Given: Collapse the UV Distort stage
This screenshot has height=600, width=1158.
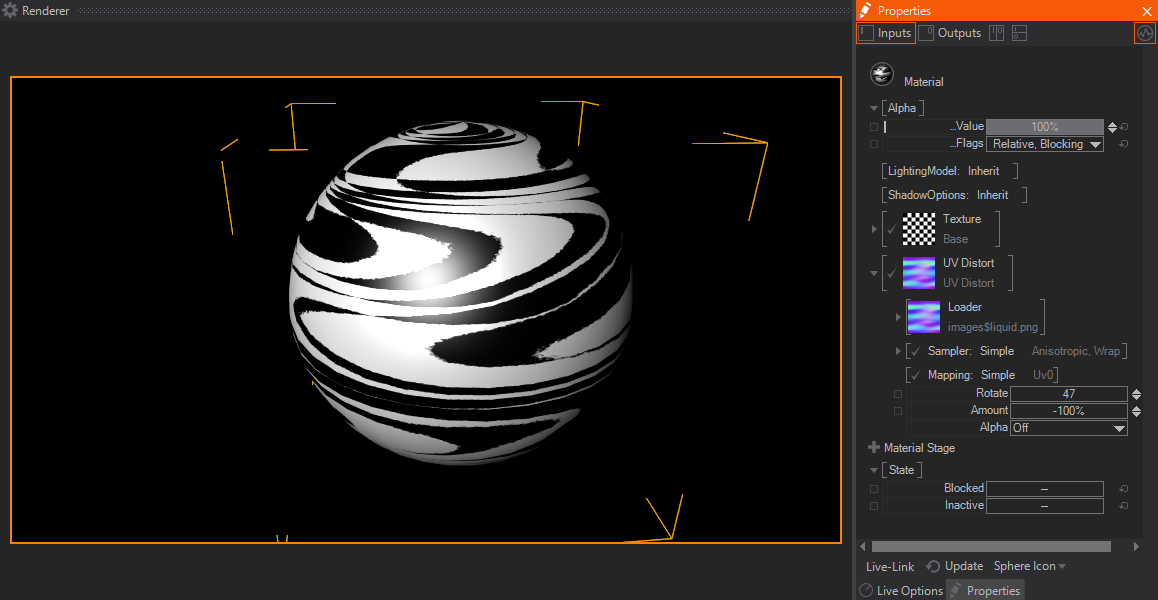Looking at the screenshot, I should pos(874,273).
